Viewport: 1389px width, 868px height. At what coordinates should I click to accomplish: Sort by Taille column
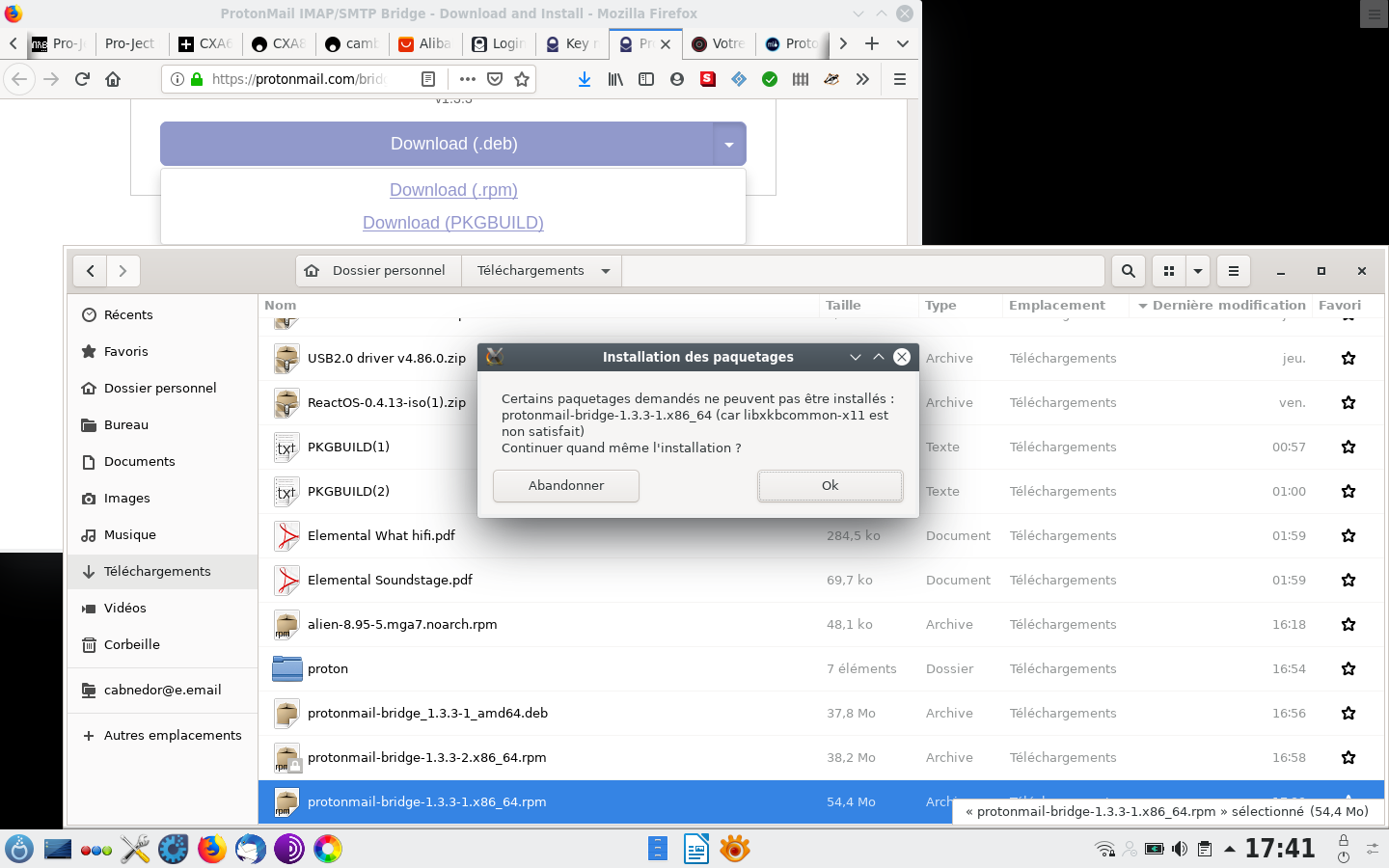pos(868,305)
